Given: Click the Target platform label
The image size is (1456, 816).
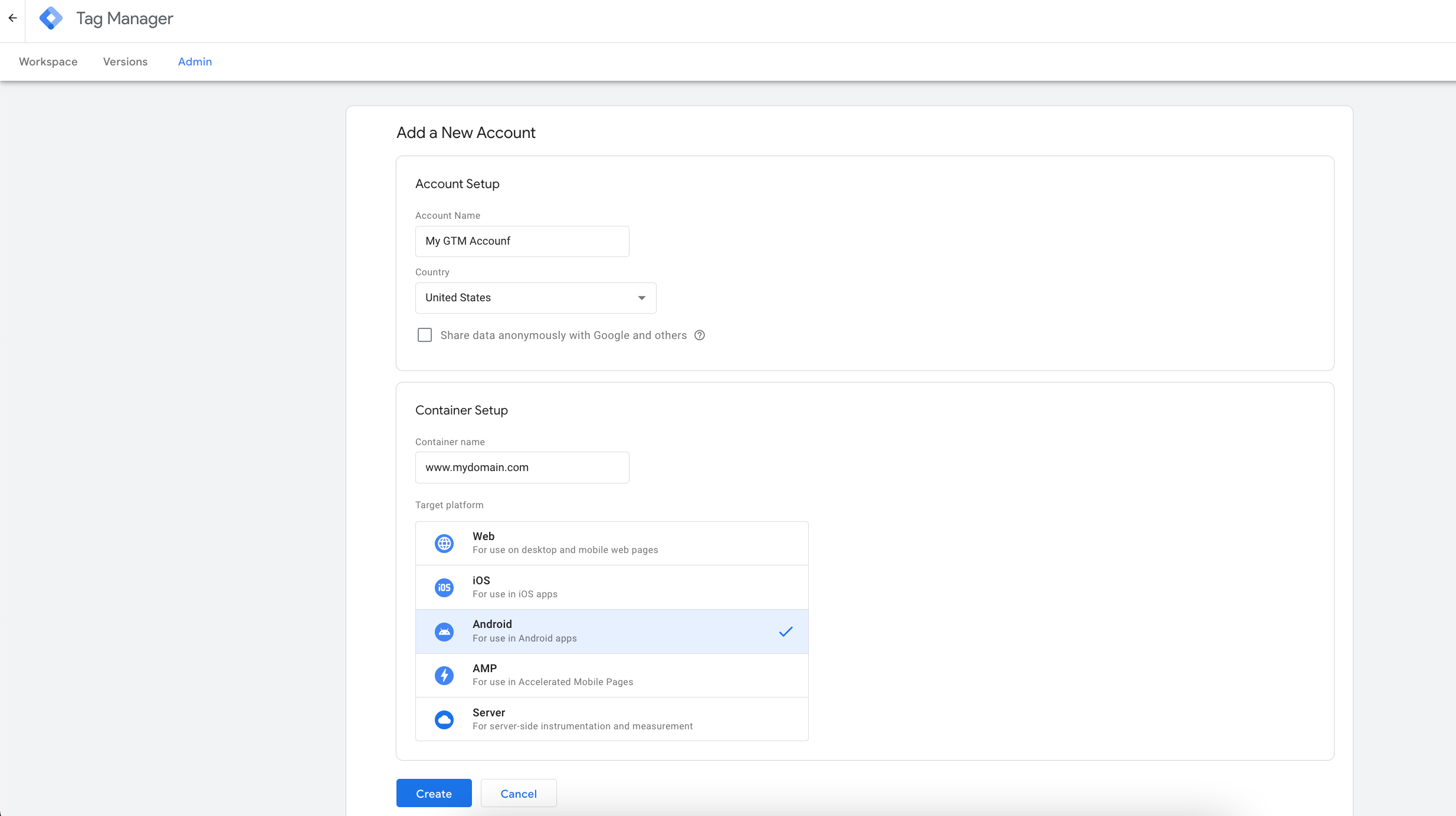Looking at the screenshot, I should tap(450, 505).
